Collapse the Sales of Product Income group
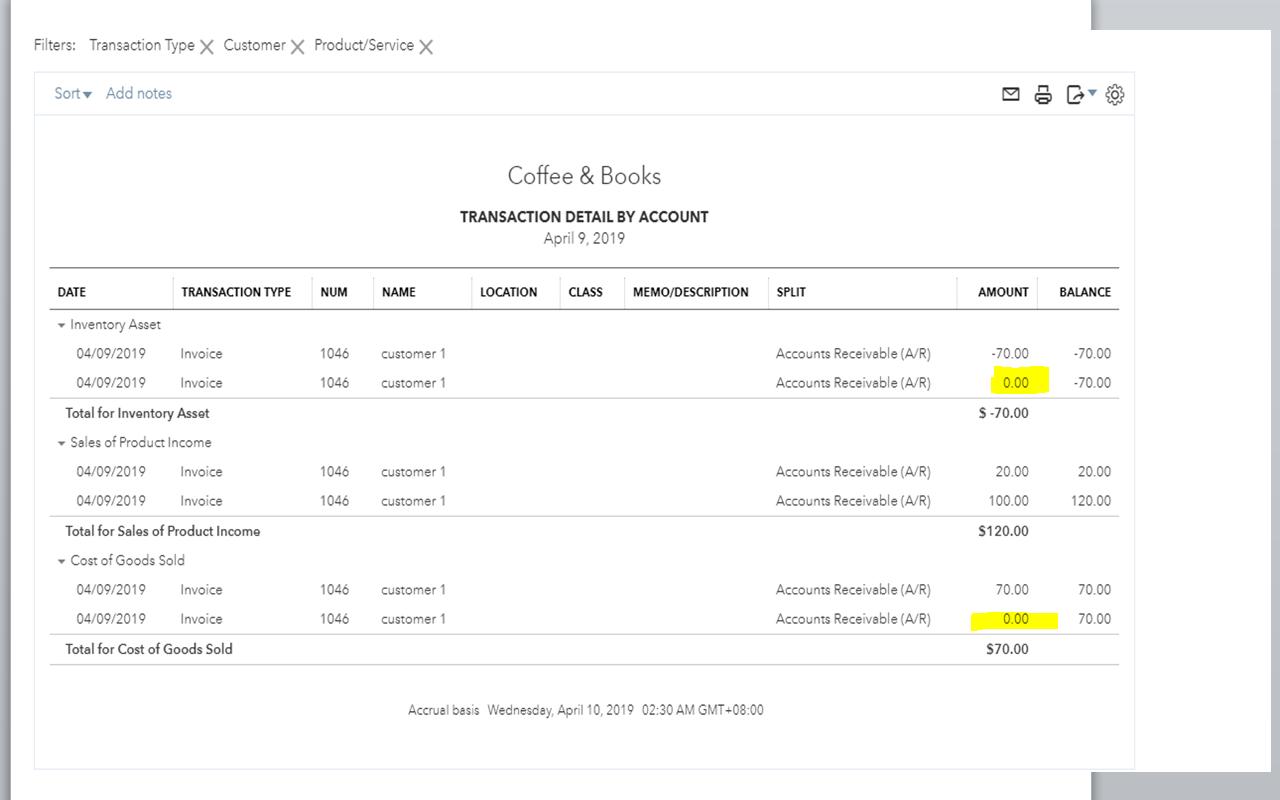 (62, 443)
